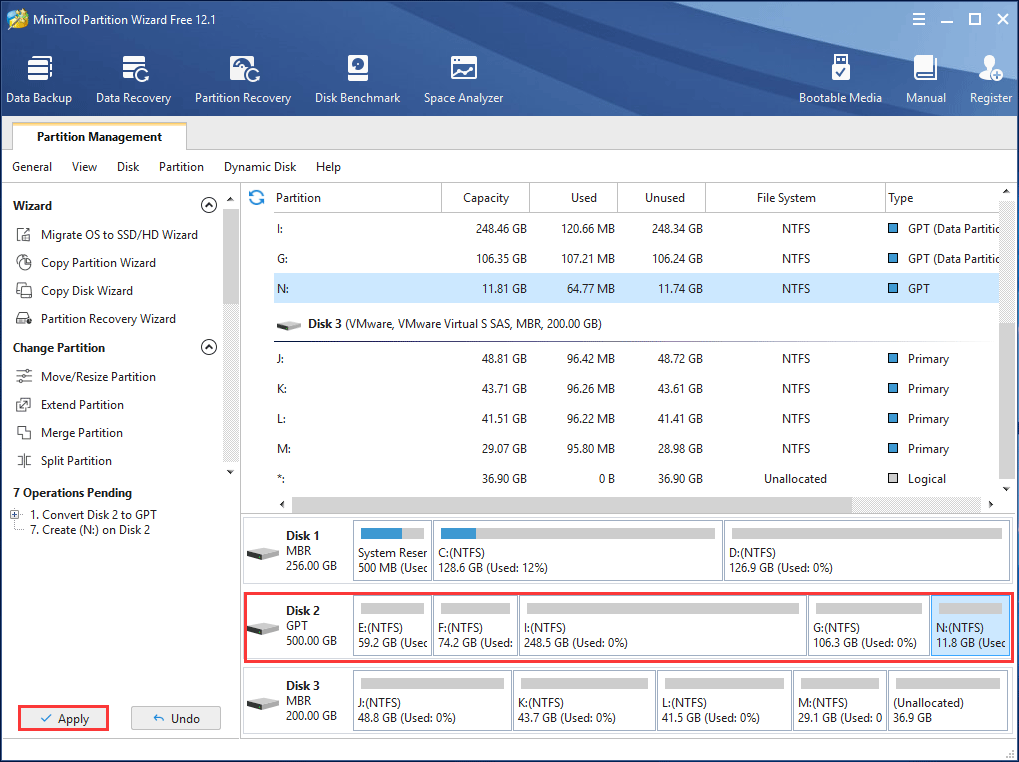The height and width of the screenshot is (762, 1019).
Task: Open the View menu
Action: pyautogui.click(x=84, y=167)
